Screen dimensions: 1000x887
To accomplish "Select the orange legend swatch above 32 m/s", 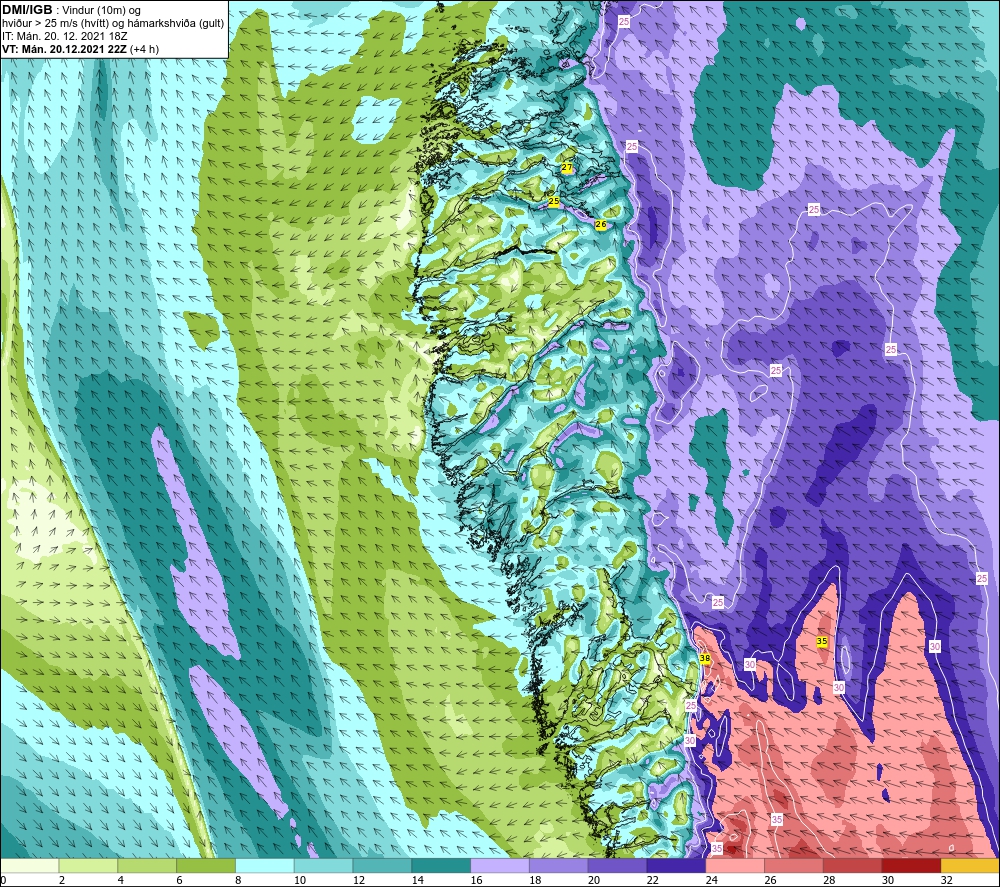I will point(970,865).
